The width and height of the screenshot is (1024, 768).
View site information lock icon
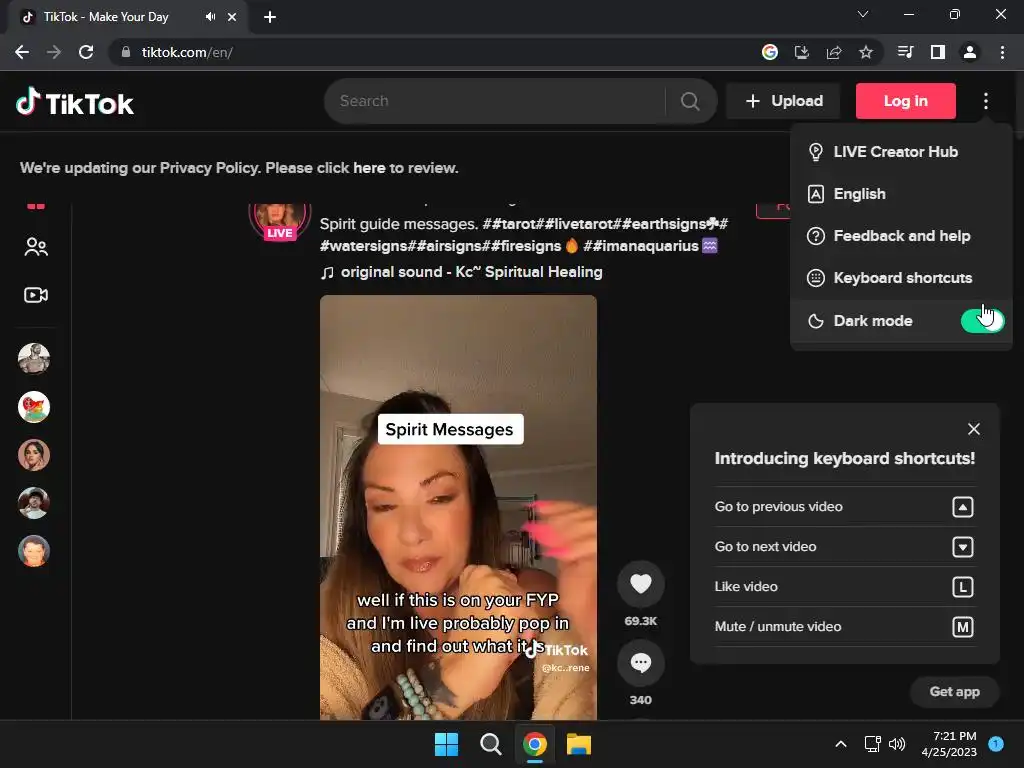tap(126, 52)
